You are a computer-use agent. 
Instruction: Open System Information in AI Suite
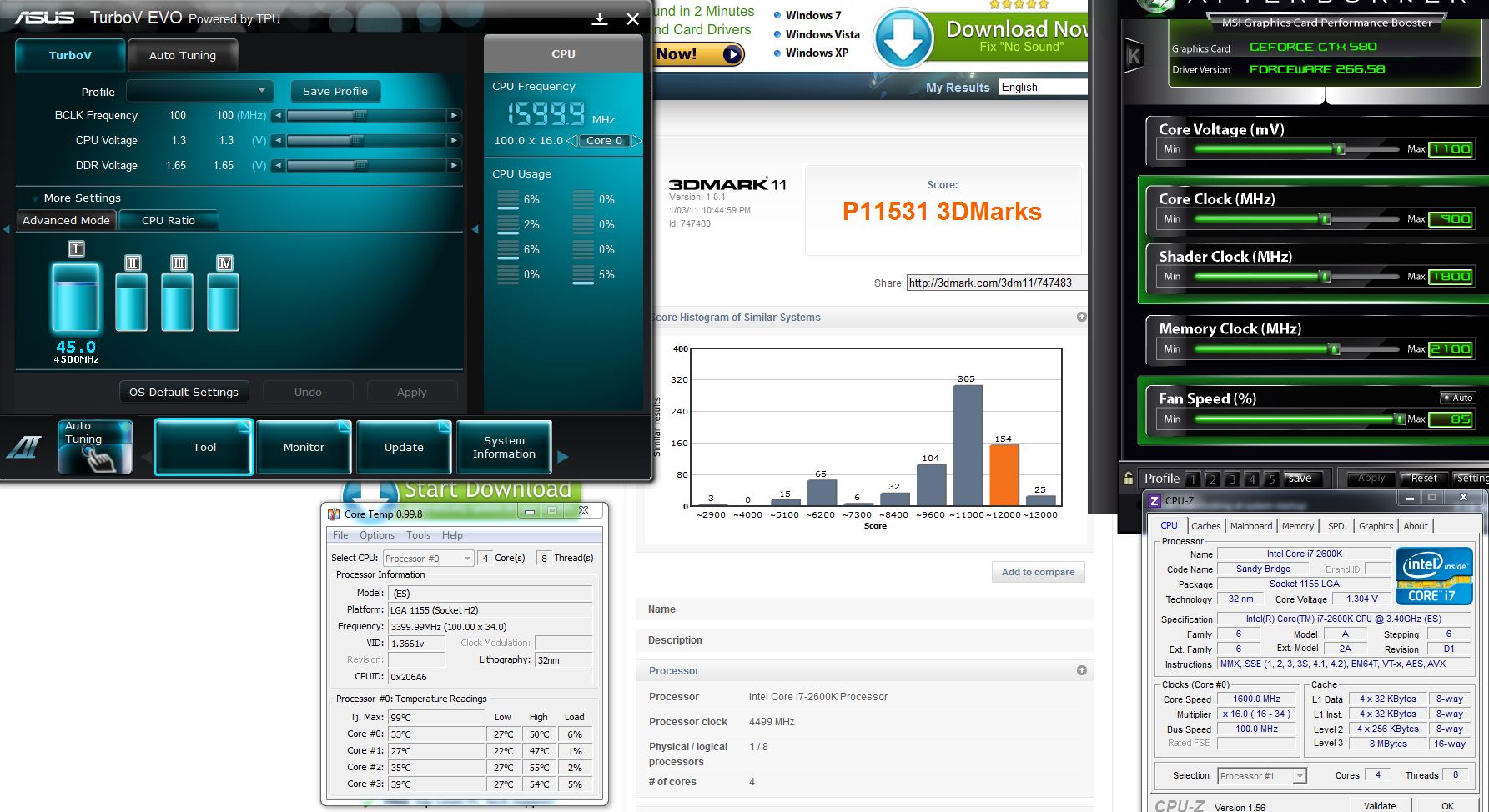[504, 448]
